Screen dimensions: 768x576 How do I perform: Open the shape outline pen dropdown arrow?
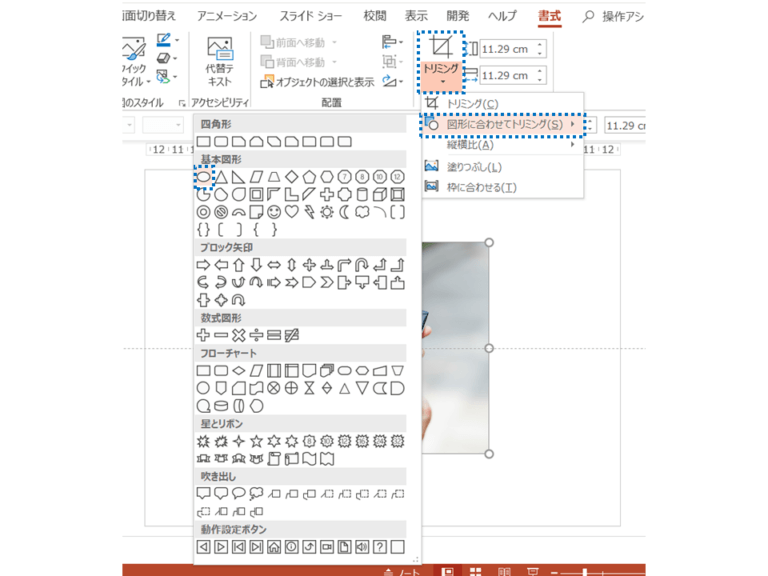click(177, 40)
